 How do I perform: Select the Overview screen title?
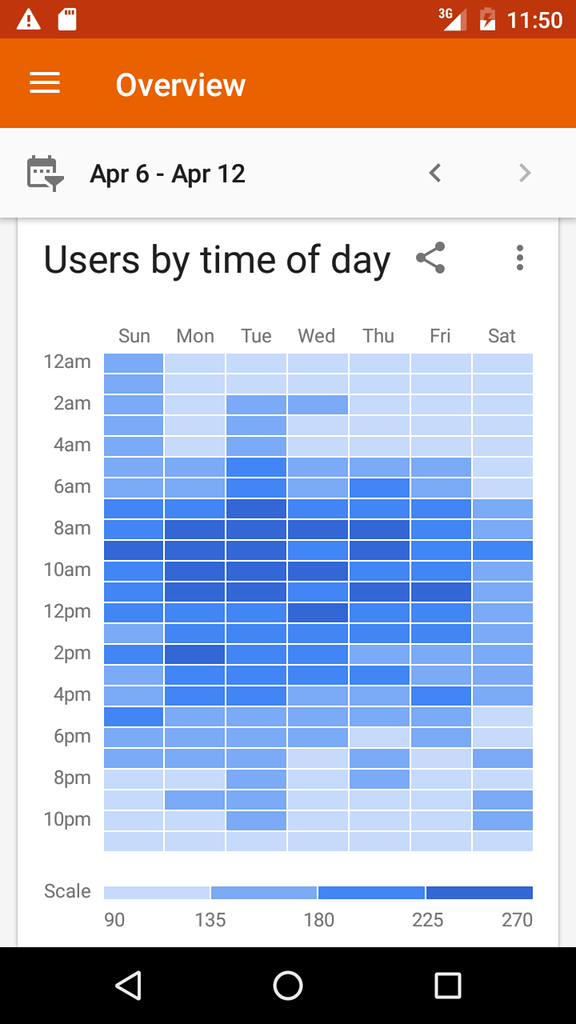tap(180, 83)
